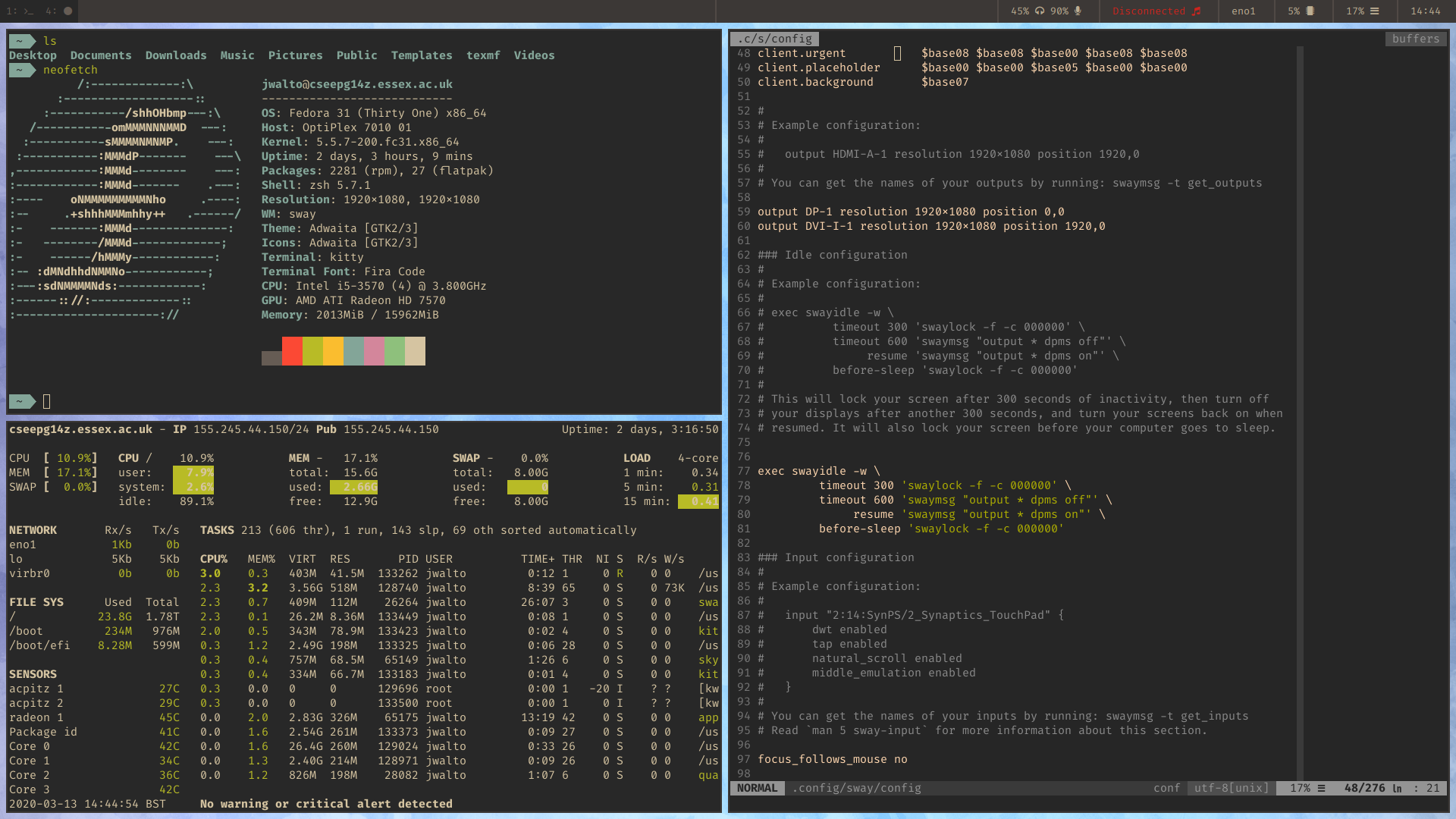Click the 'GPU: AMD ATI Radeon HD 7570' line
This screenshot has width=1456, height=819.
click(x=353, y=300)
